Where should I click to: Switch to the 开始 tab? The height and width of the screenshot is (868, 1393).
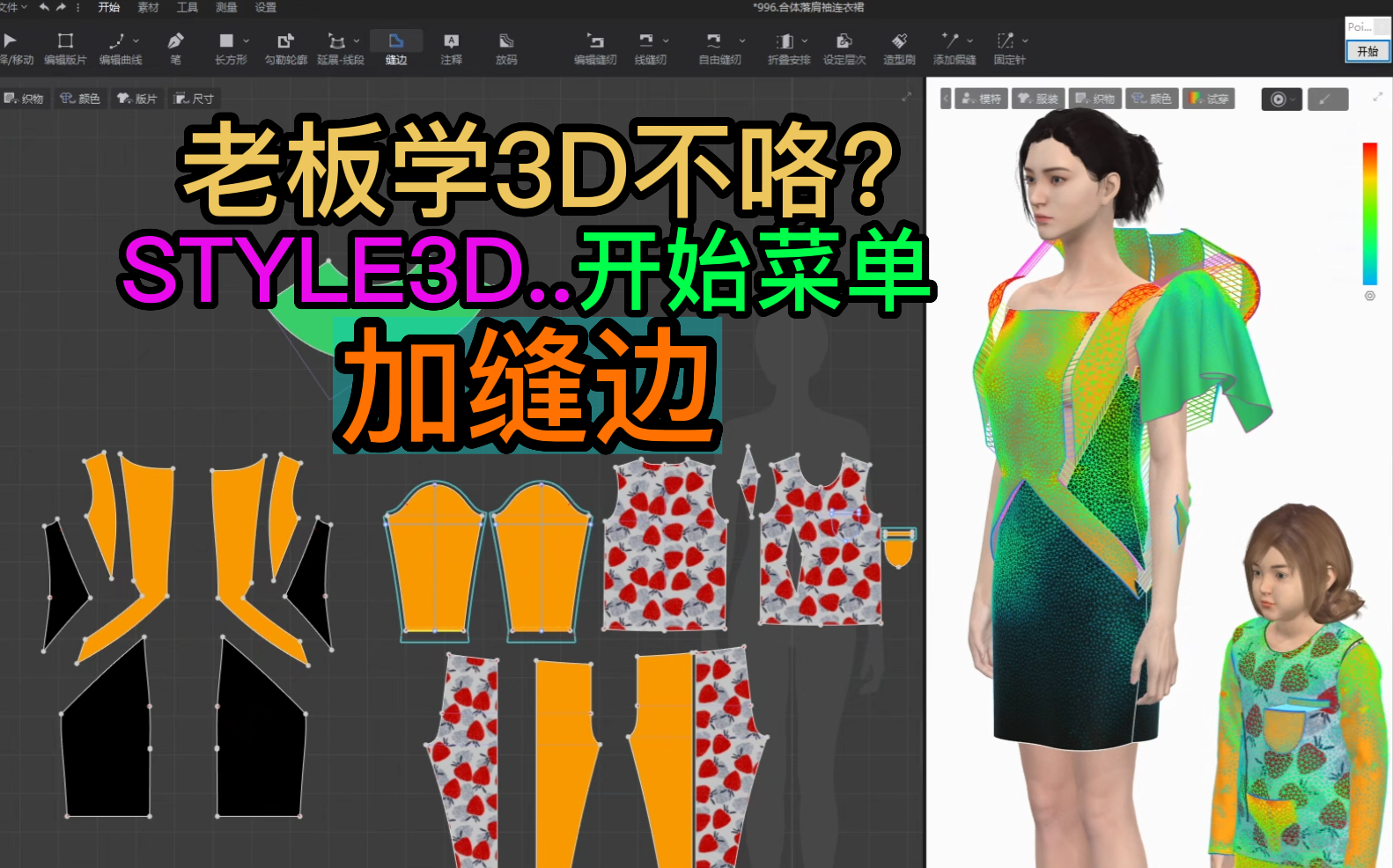109,7
